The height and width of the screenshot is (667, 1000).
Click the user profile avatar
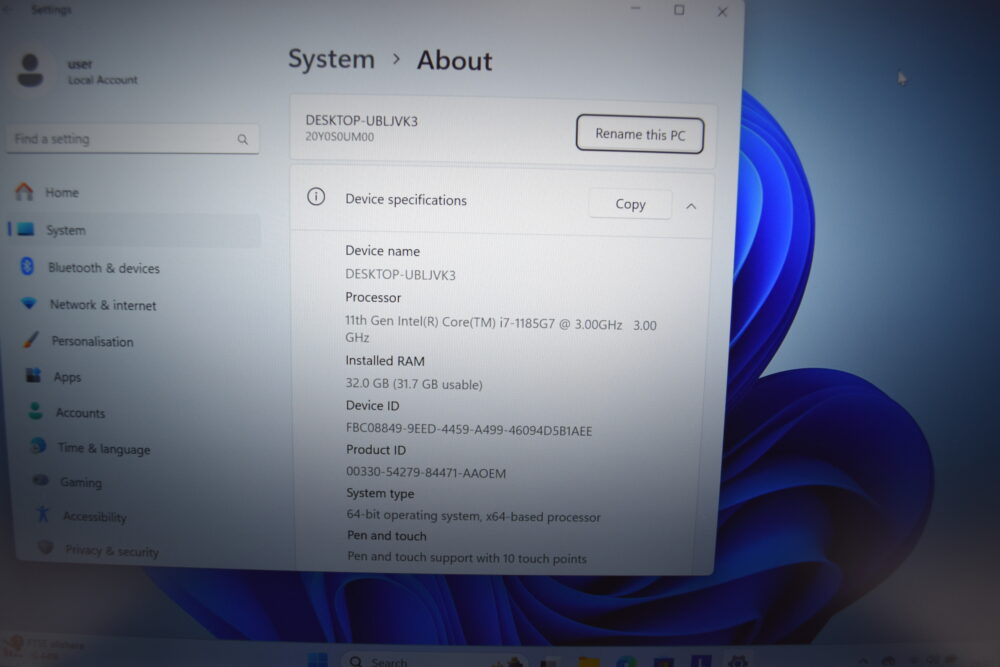pyautogui.click(x=30, y=70)
